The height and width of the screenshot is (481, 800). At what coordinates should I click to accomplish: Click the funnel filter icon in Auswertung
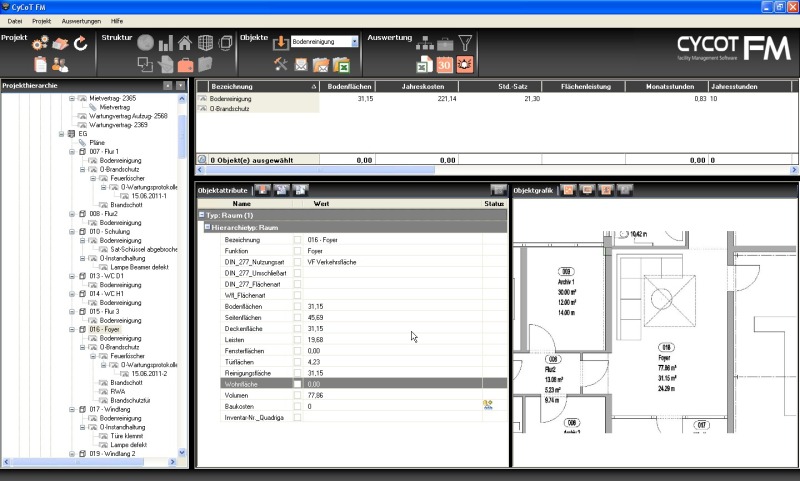(x=465, y=43)
